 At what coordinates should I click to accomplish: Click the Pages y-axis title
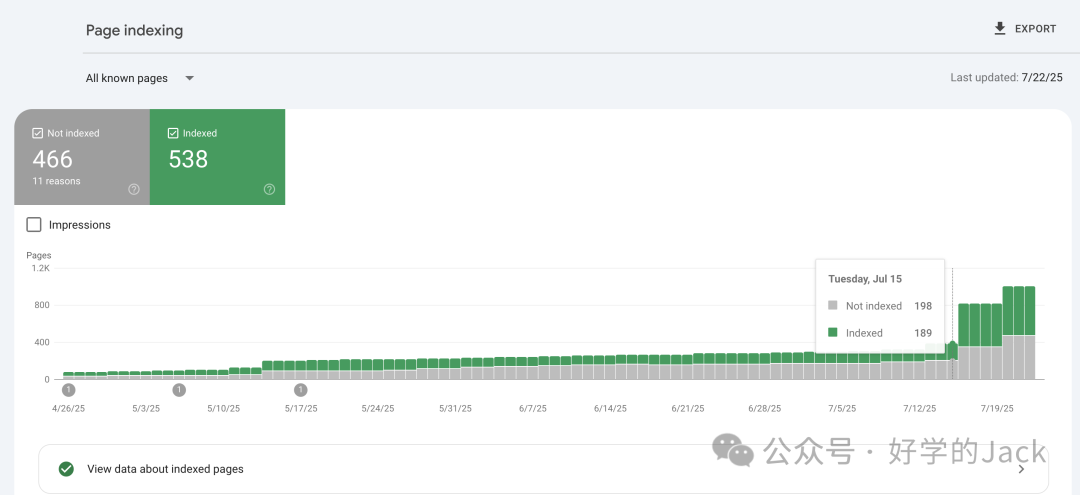[39, 255]
